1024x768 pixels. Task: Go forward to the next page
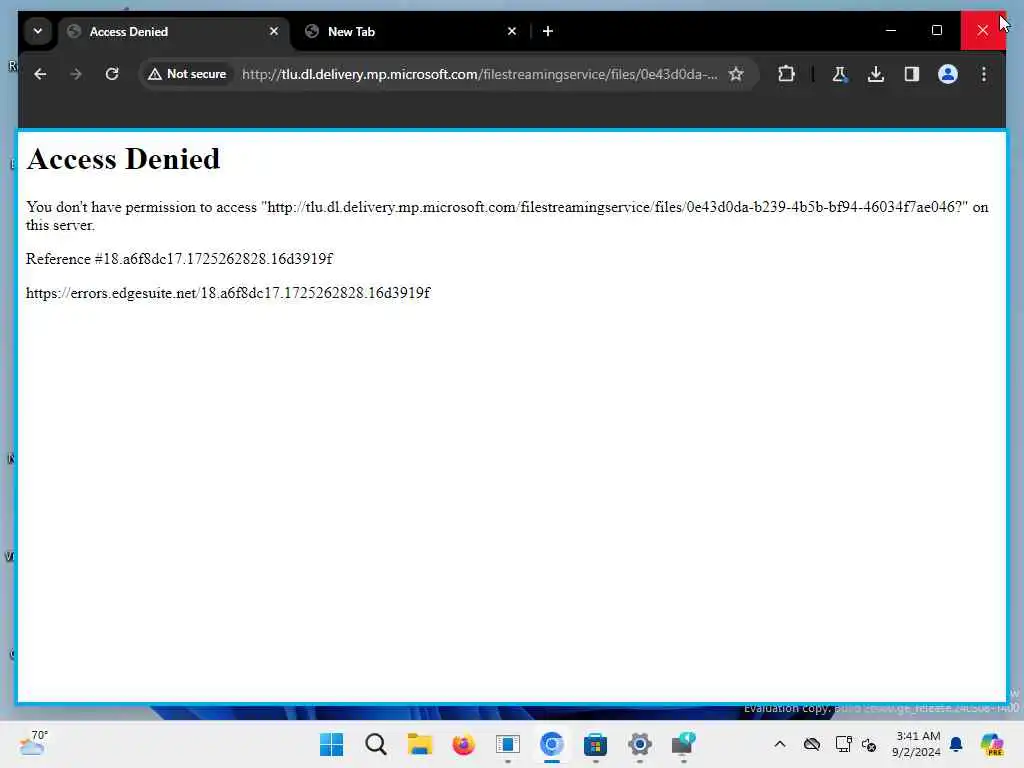[76, 74]
